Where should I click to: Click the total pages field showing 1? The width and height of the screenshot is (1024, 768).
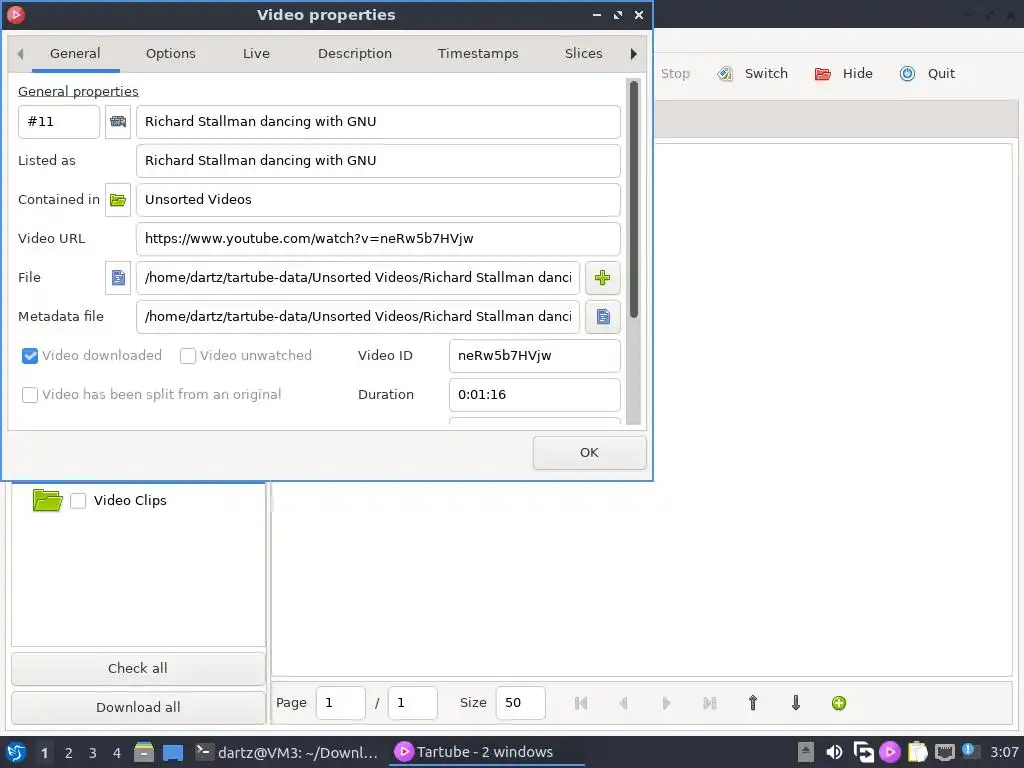[x=413, y=703]
